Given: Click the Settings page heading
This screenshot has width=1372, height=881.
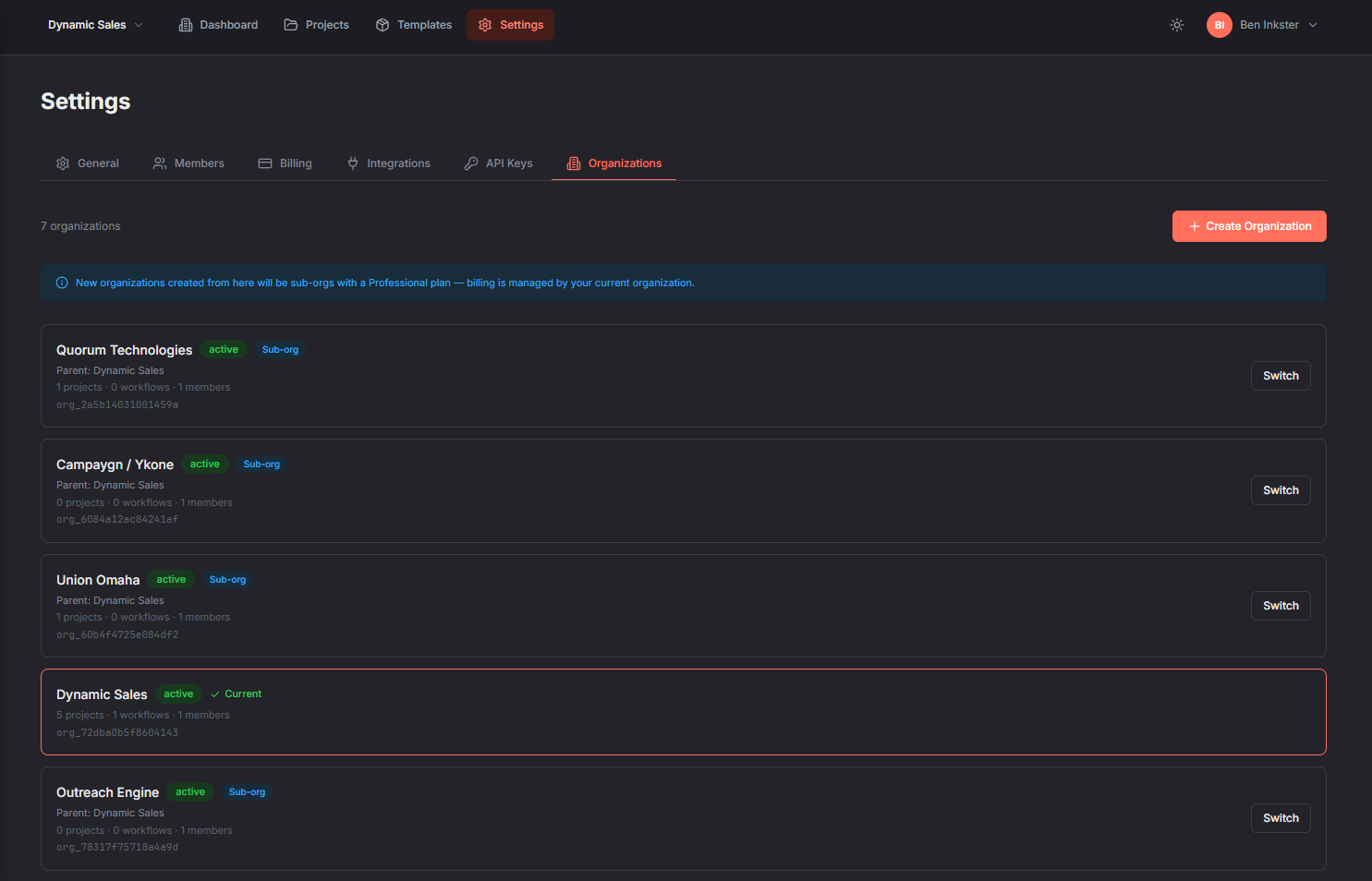Looking at the screenshot, I should tap(86, 102).
